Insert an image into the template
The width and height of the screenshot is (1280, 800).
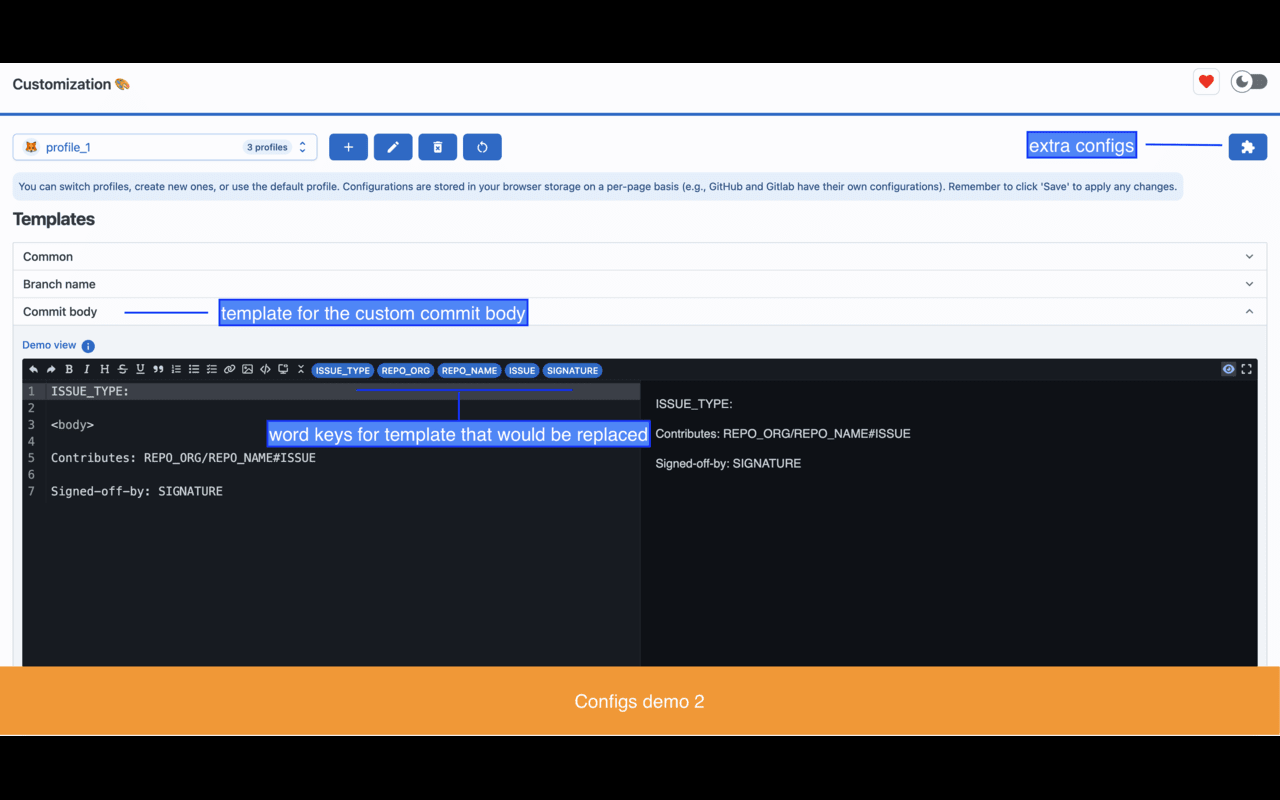click(x=247, y=369)
